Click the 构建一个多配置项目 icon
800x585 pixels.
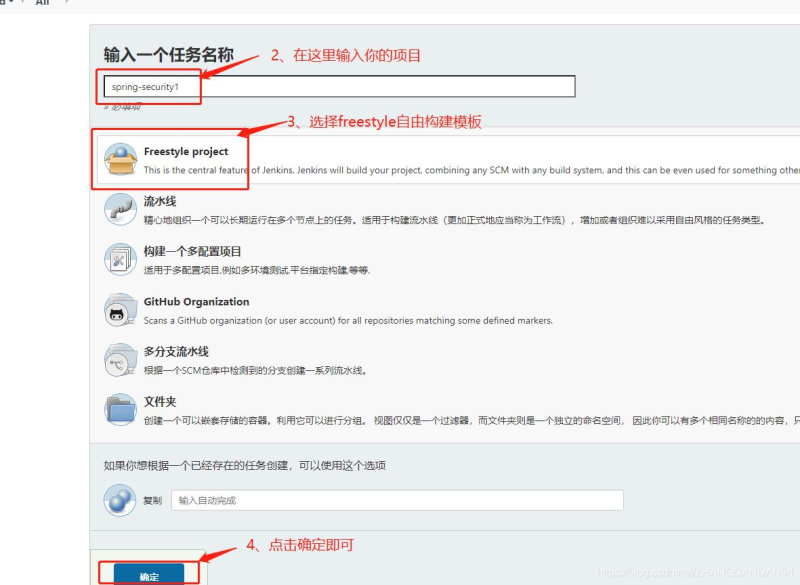point(120,261)
